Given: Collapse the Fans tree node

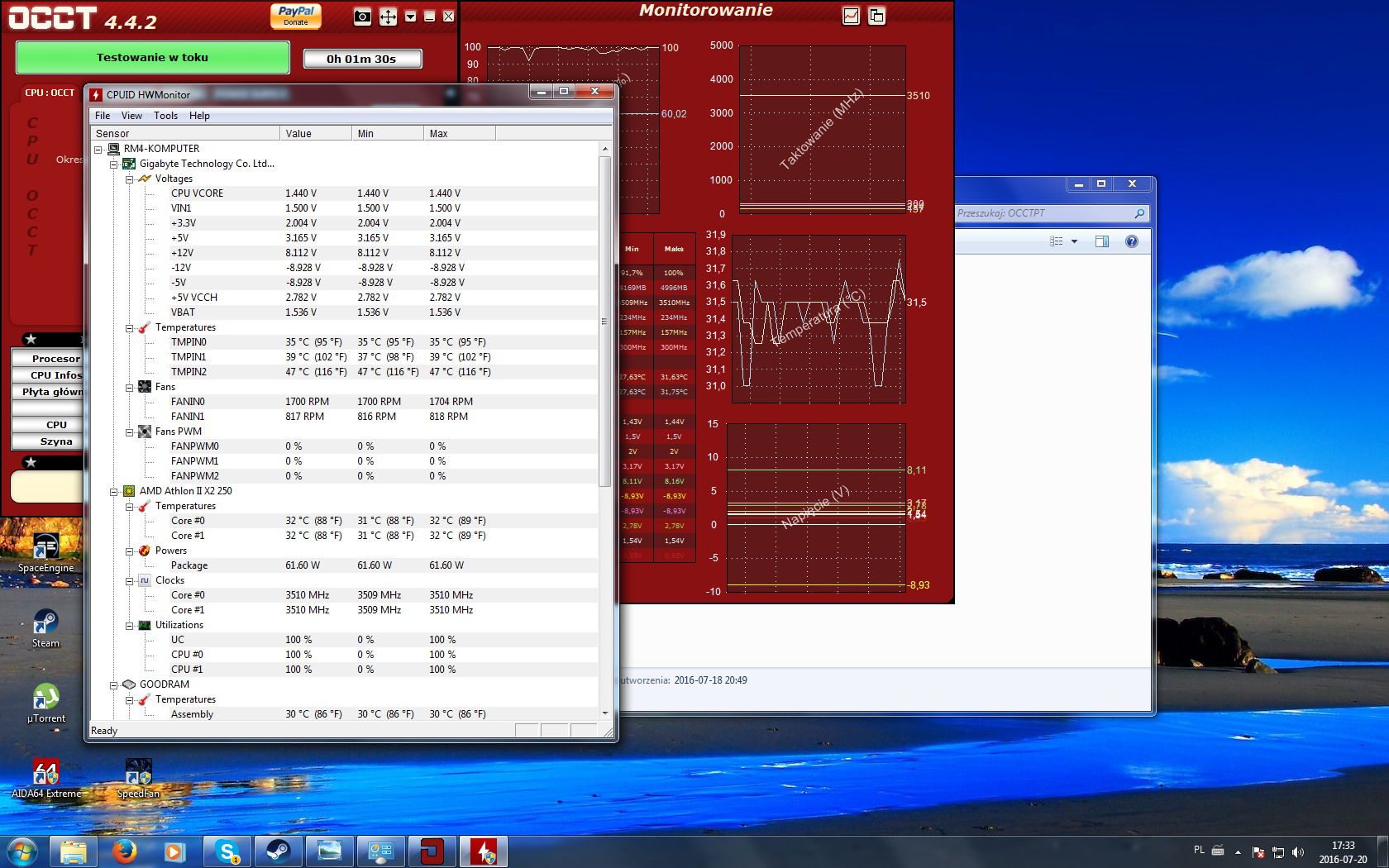Looking at the screenshot, I should [130, 388].
